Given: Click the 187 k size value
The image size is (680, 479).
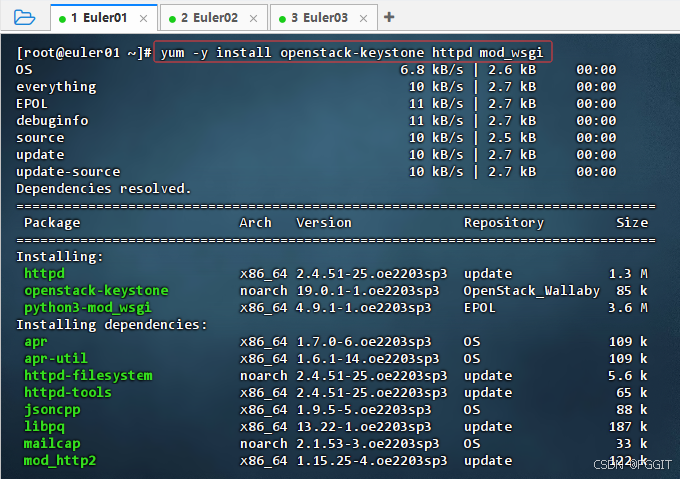Looking at the screenshot, I should point(628,427).
